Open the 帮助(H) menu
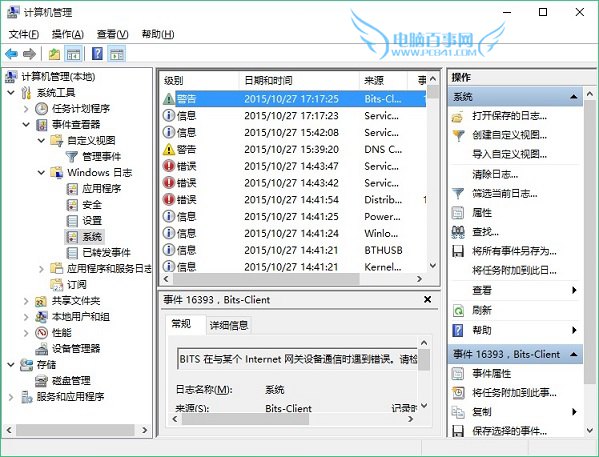 [x=158, y=34]
